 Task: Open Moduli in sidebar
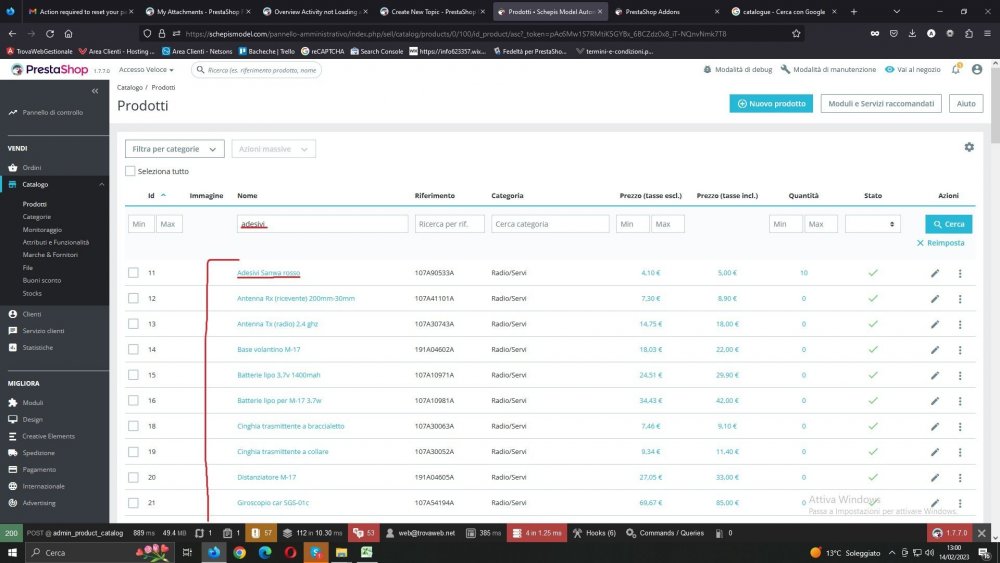33,403
